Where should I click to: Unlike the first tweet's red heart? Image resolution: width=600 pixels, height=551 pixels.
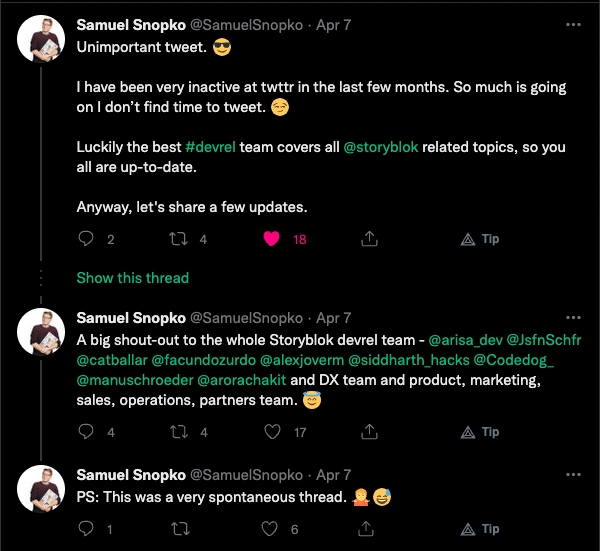pyautogui.click(x=270, y=240)
